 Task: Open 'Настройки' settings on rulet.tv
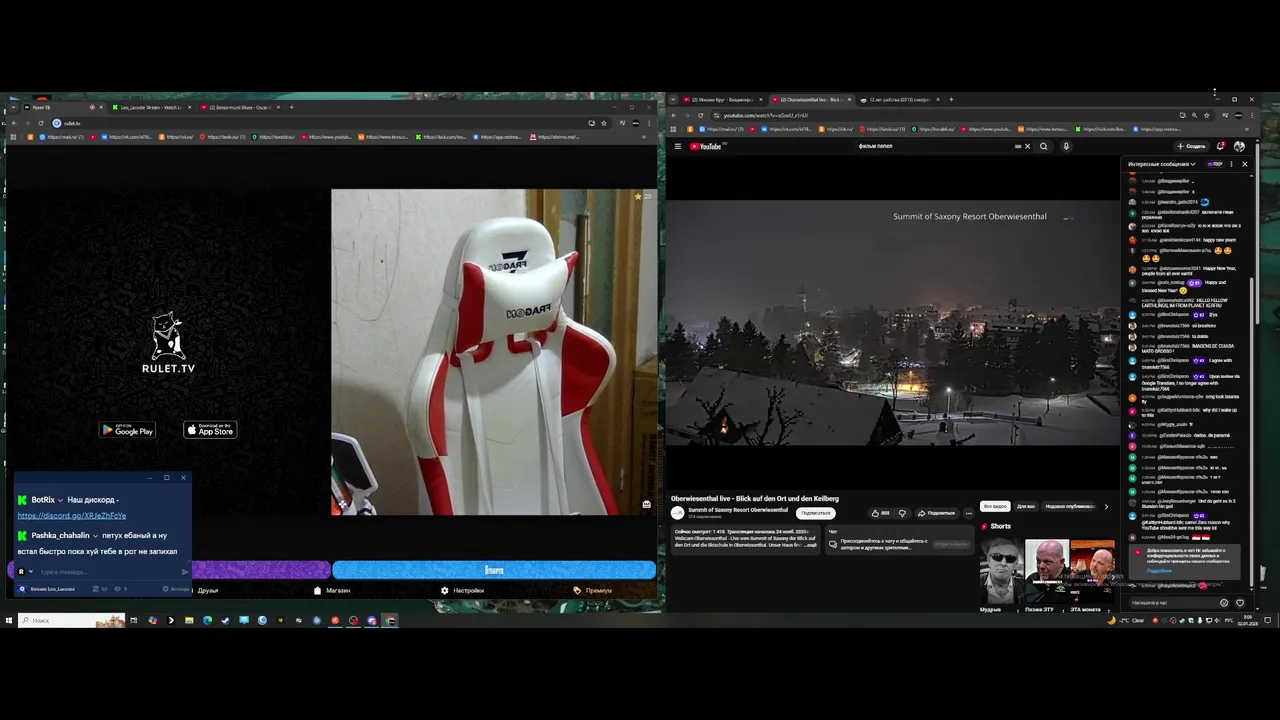463,590
